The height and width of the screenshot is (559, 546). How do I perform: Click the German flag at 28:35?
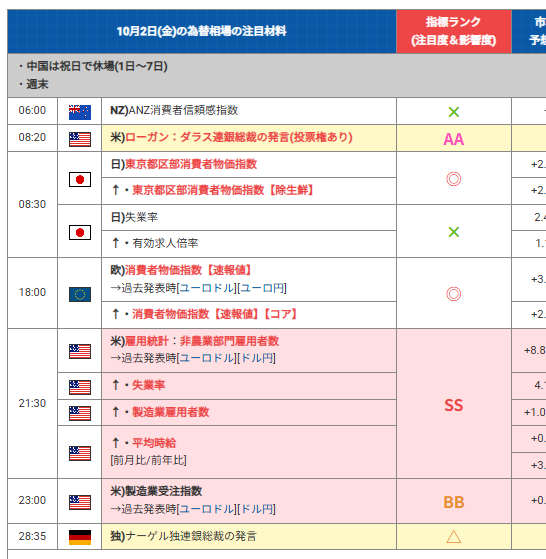click(79, 537)
